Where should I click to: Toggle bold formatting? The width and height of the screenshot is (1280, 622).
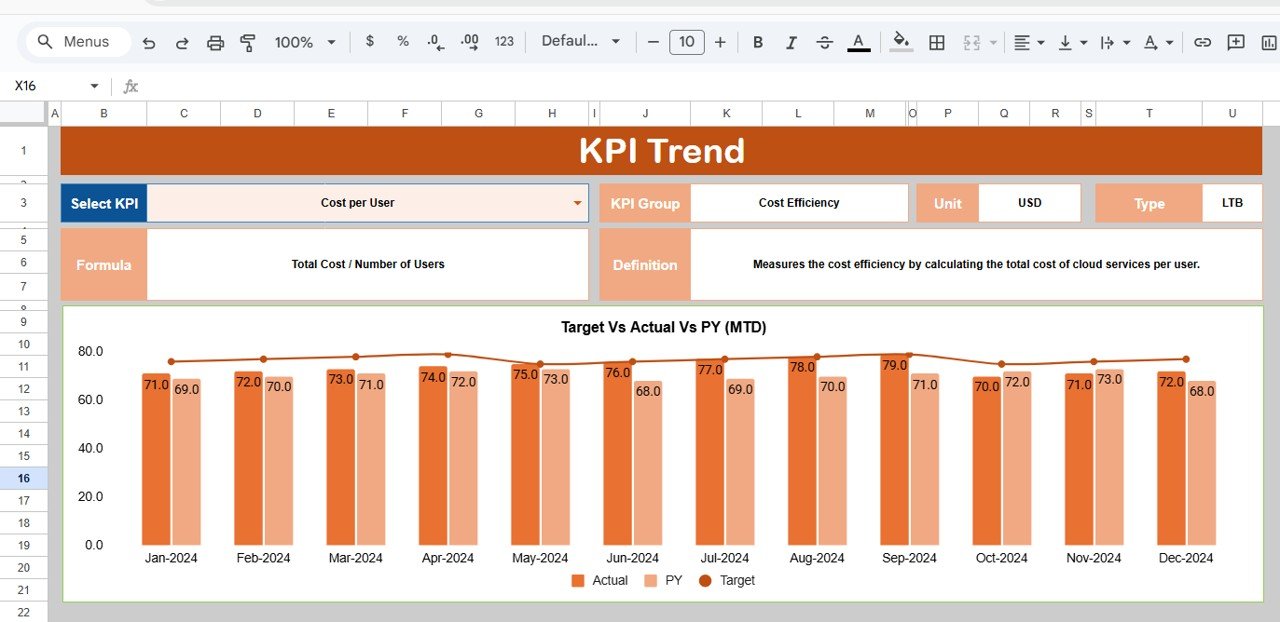(x=758, y=42)
